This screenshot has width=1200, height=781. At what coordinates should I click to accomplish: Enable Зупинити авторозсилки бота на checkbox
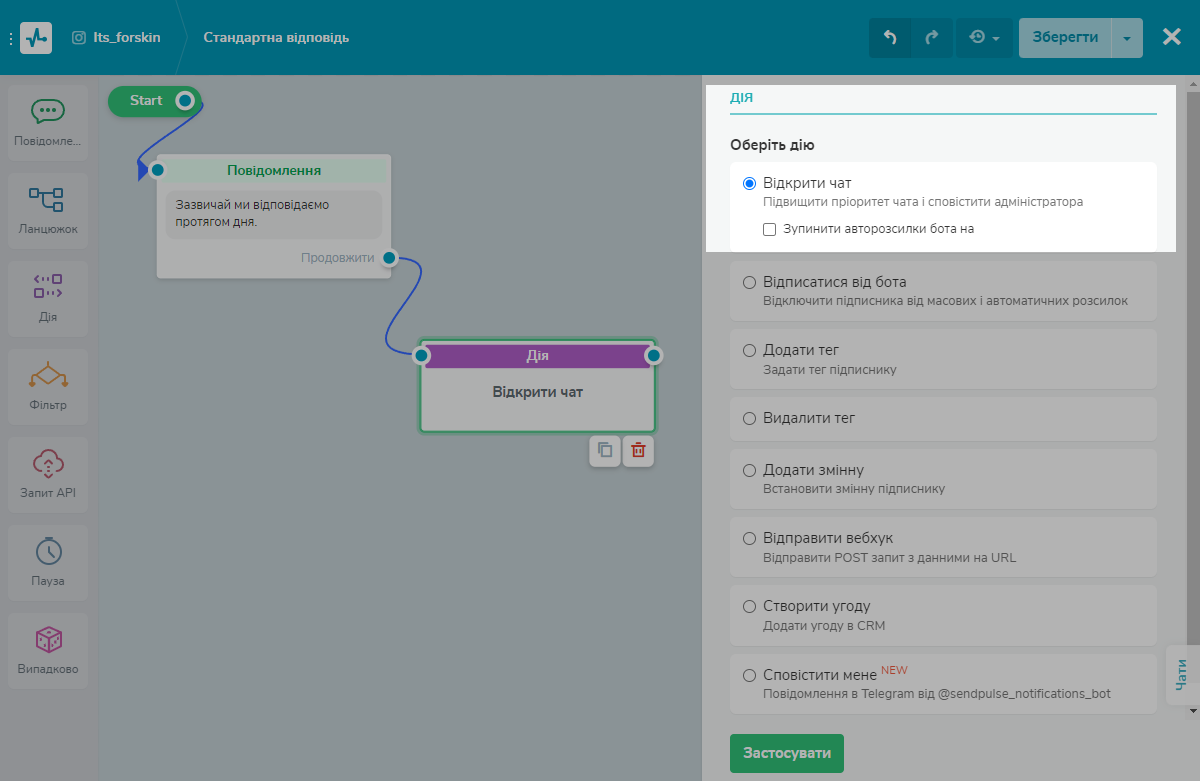click(770, 229)
